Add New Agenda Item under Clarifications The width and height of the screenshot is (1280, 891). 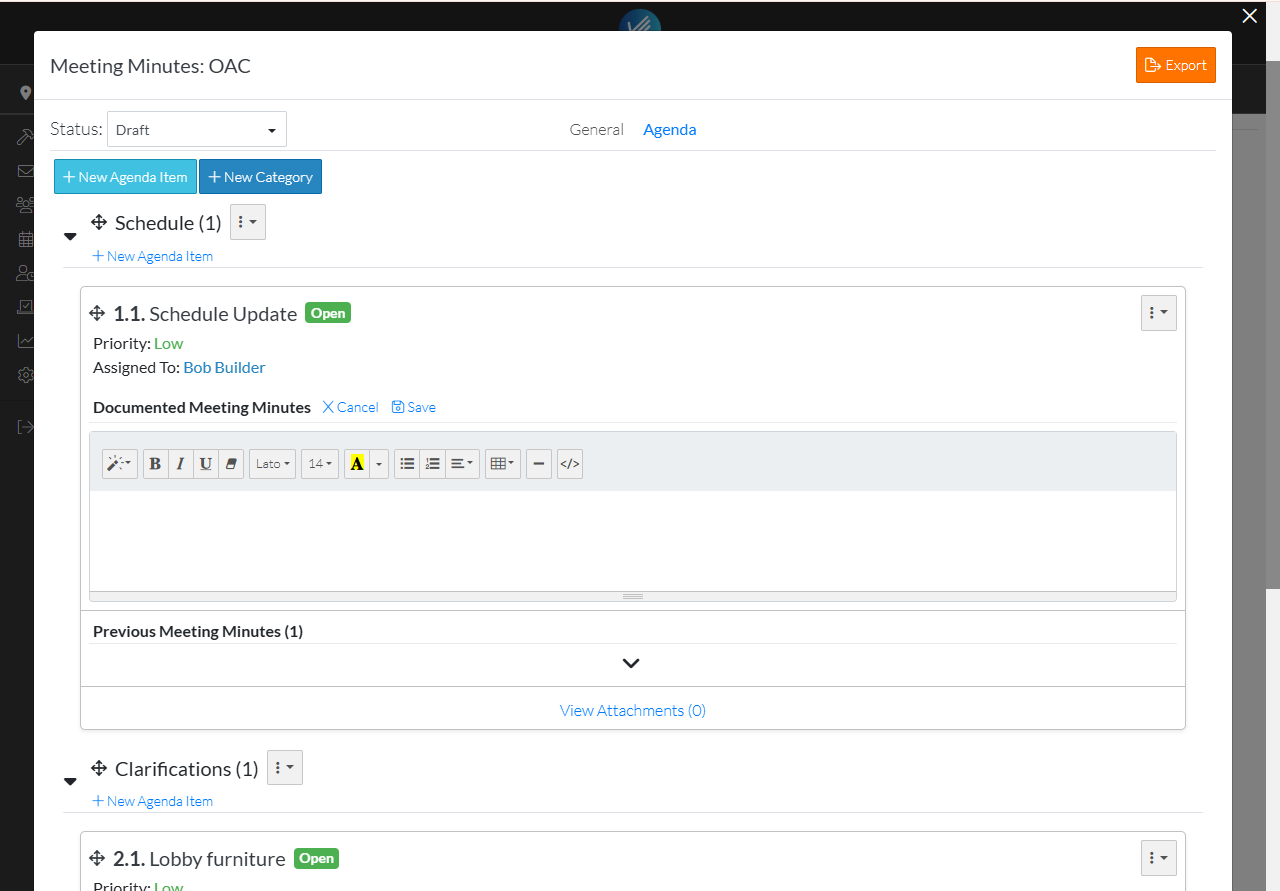[x=152, y=801]
